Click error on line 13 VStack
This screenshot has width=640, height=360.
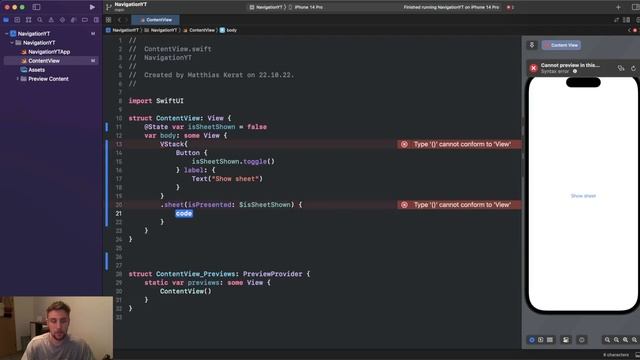(458, 144)
